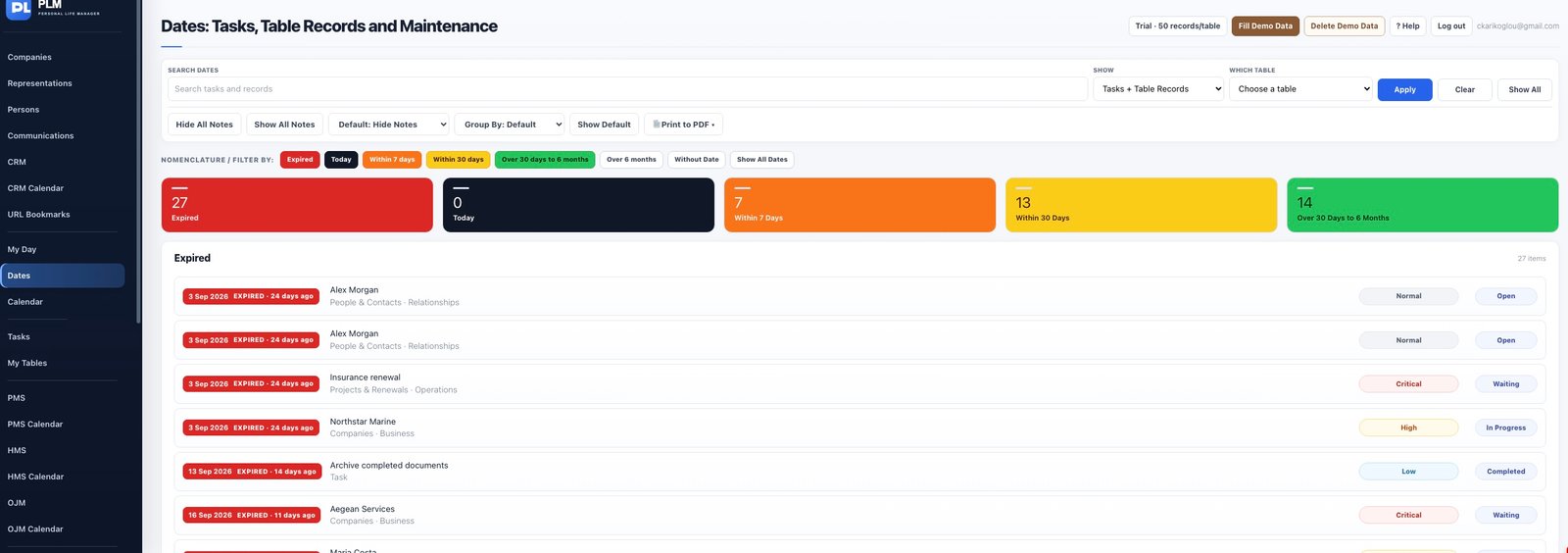This screenshot has height=553, width=1568.
Task: Toggle Over 30 days to 6 months chip
Action: [x=545, y=160]
